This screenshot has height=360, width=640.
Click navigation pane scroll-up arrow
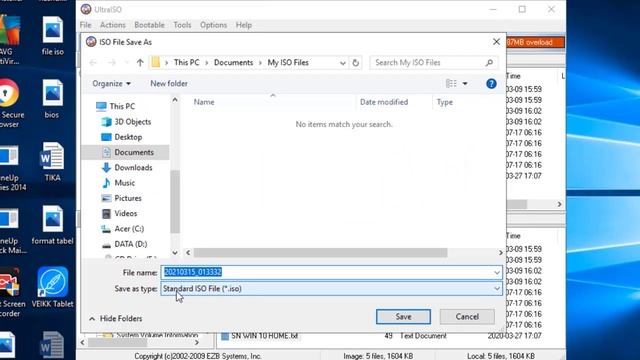coord(175,100)
